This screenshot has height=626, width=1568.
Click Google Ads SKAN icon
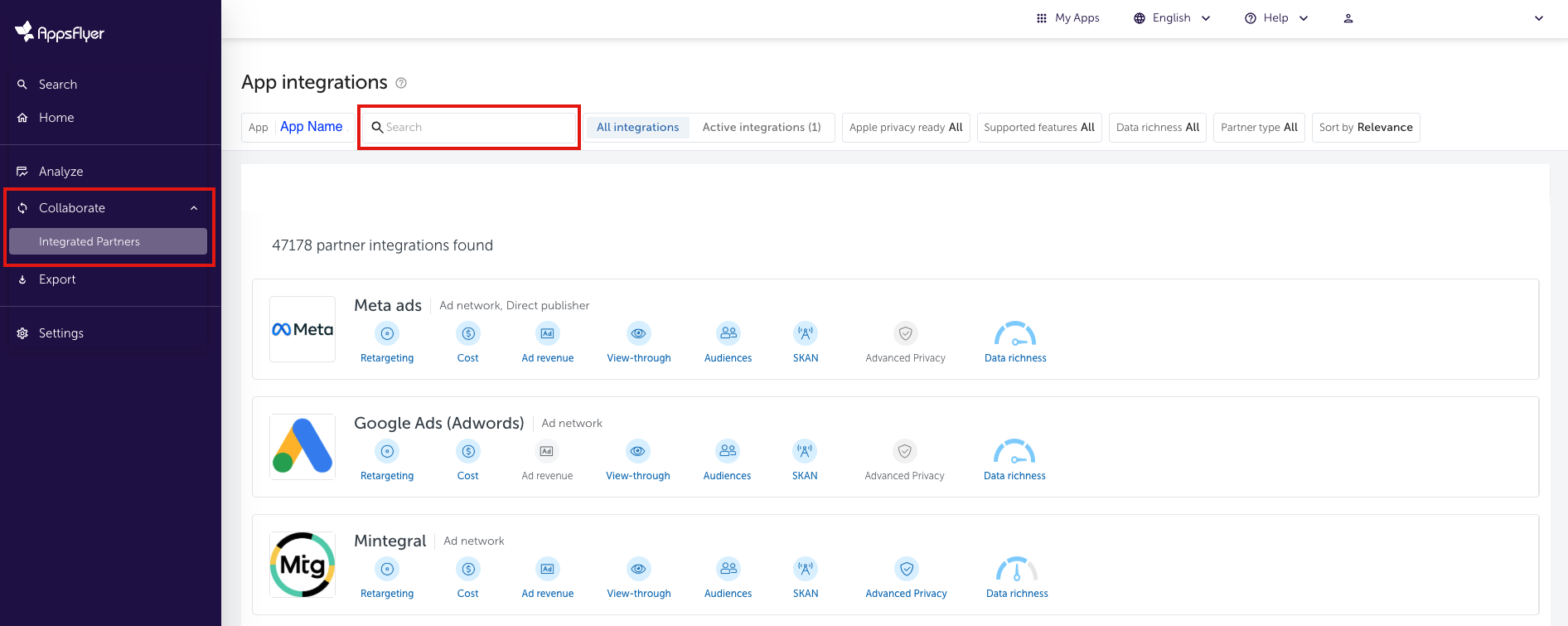[805, 451]
